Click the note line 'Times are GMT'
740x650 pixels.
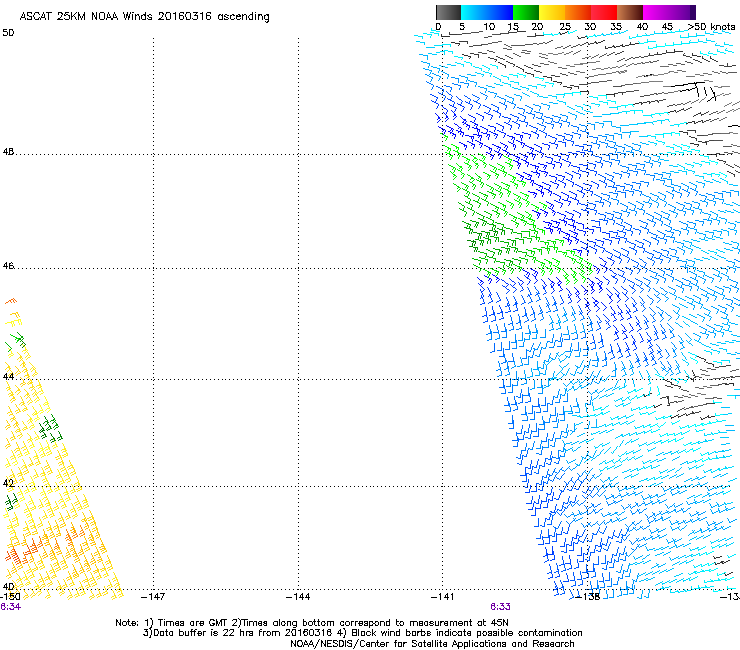point(193,623)
